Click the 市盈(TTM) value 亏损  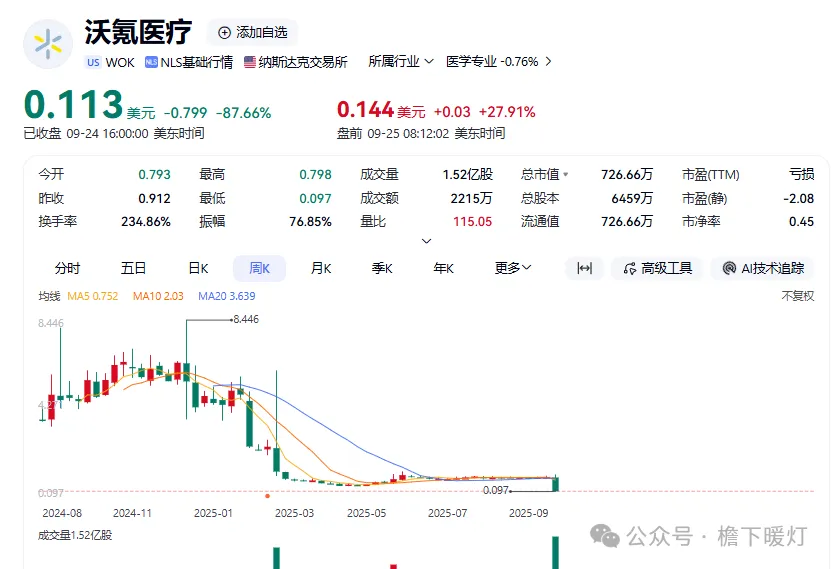[x=802, y=174]
